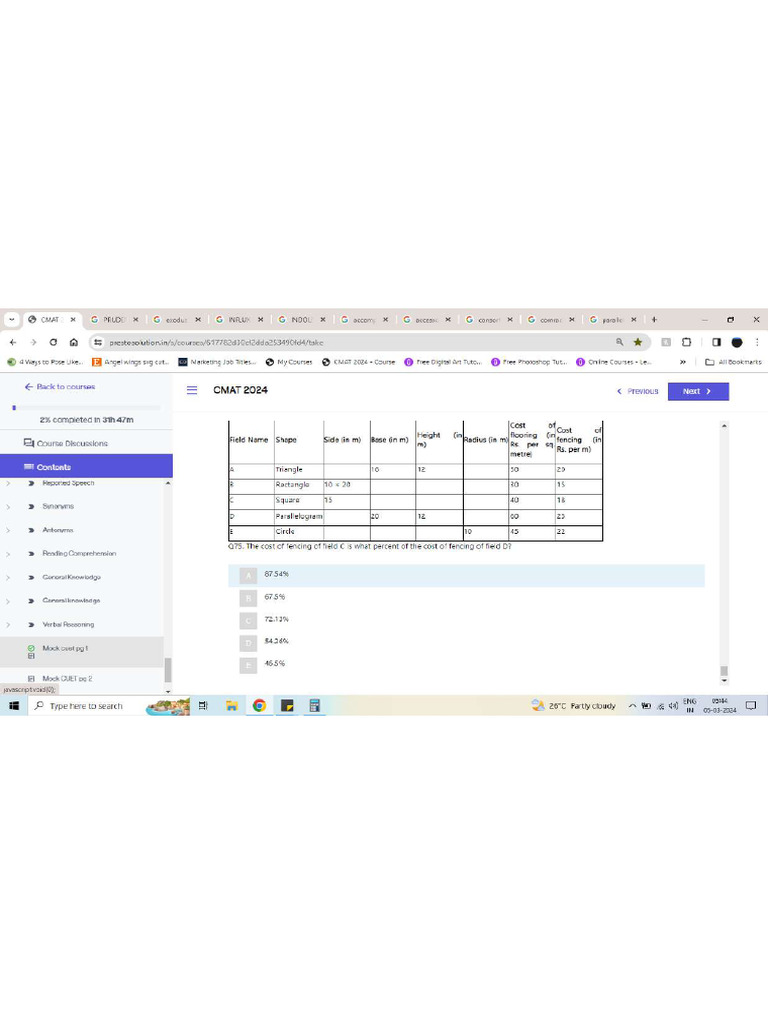Select answer option 87.54%
Viewport: 768px width, 1024px height.
click(x=466, y=575)
